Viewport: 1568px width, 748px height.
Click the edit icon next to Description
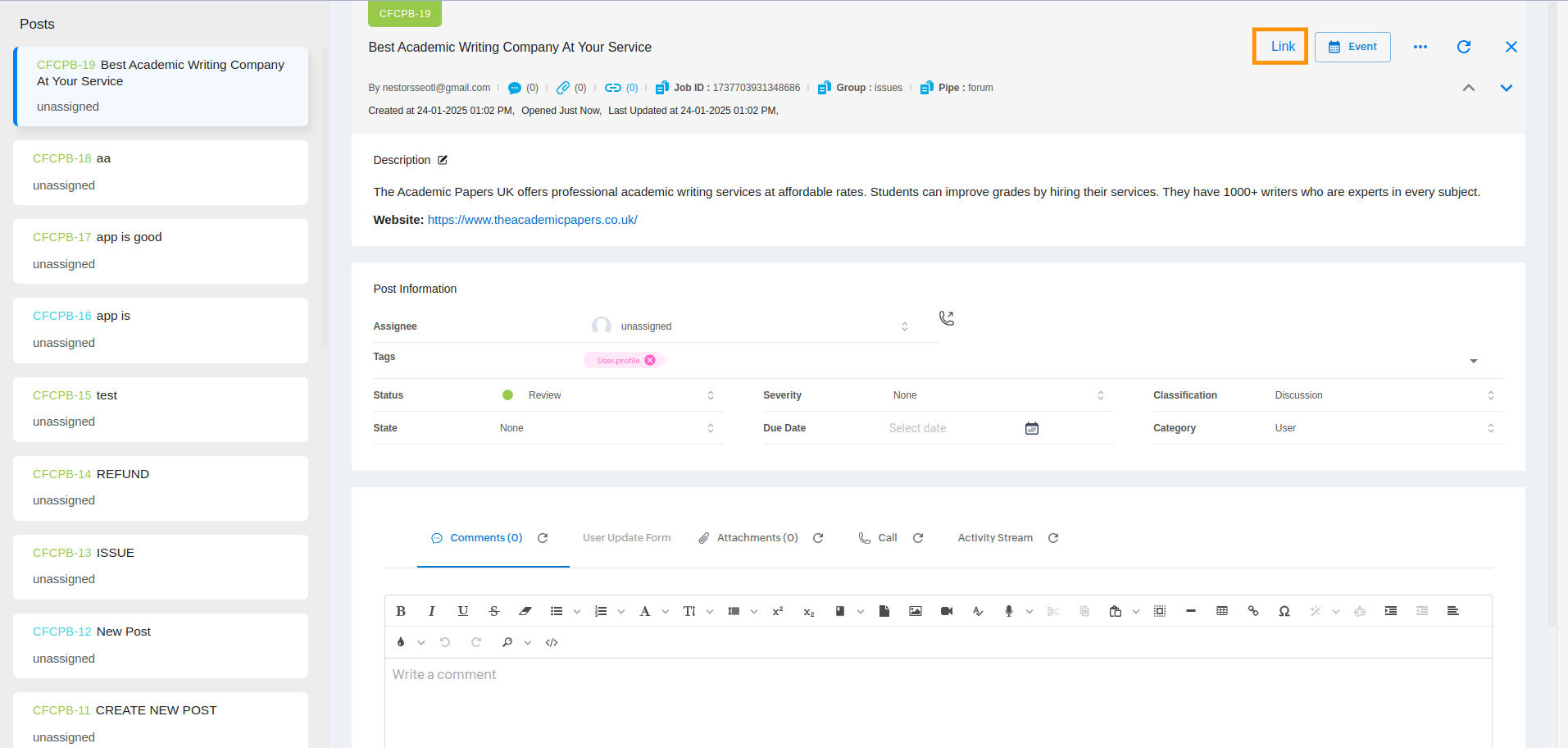(x=443, y=160)
